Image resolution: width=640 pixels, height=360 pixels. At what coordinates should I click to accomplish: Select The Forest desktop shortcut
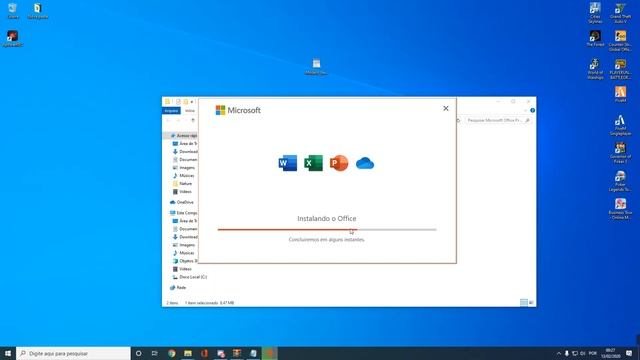pos(595,38)
